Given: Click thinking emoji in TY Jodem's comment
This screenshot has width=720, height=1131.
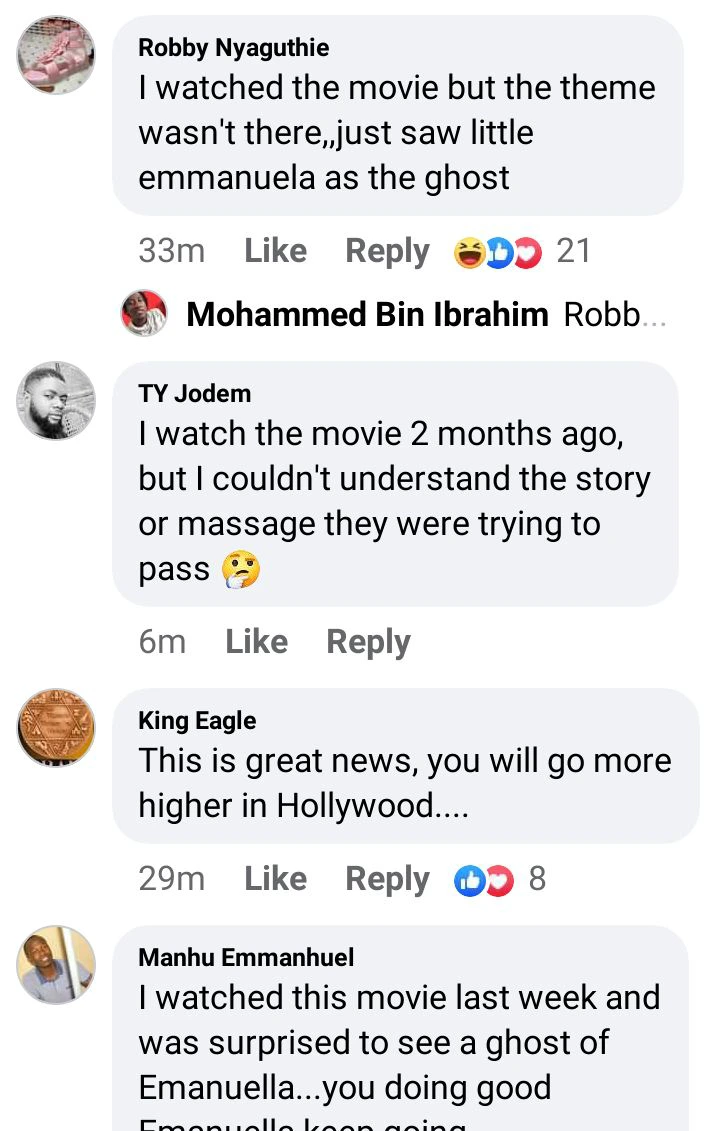Looking at the screenshot, I should (x=241, y=570).
